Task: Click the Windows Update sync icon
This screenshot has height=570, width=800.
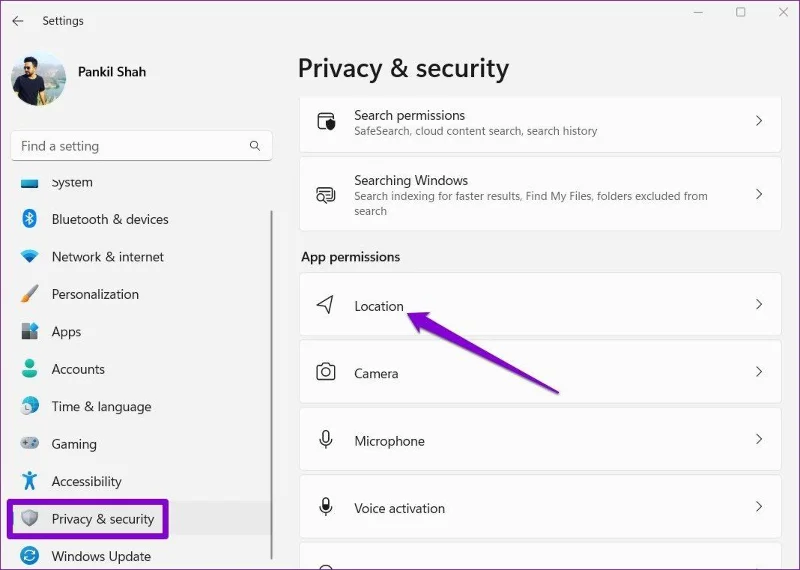Action: (x=30, y=556)
